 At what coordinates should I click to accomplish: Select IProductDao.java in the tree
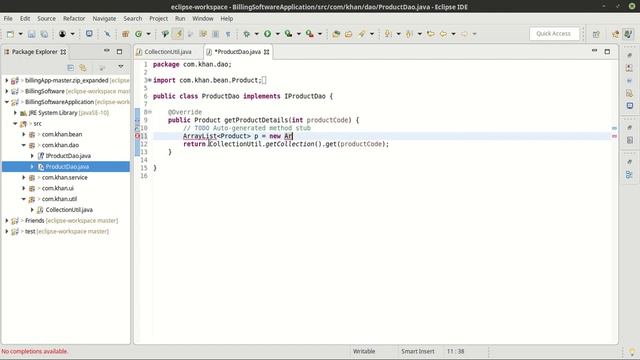(68, 156)
